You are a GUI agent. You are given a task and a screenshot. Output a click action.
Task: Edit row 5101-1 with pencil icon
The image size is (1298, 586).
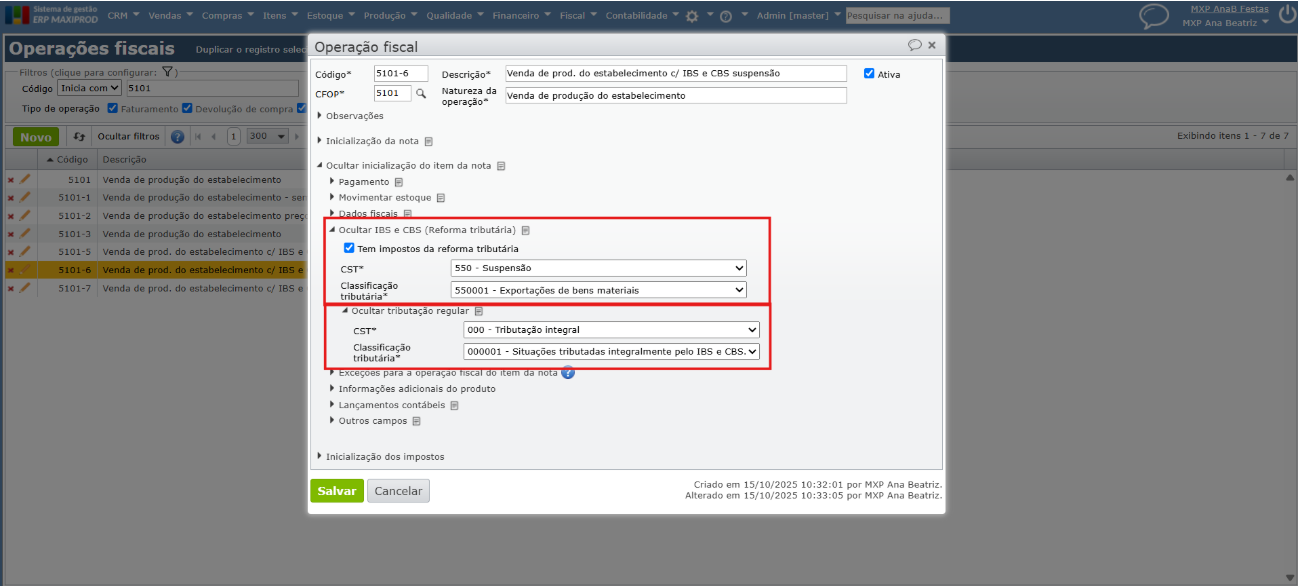coord(25,197)
